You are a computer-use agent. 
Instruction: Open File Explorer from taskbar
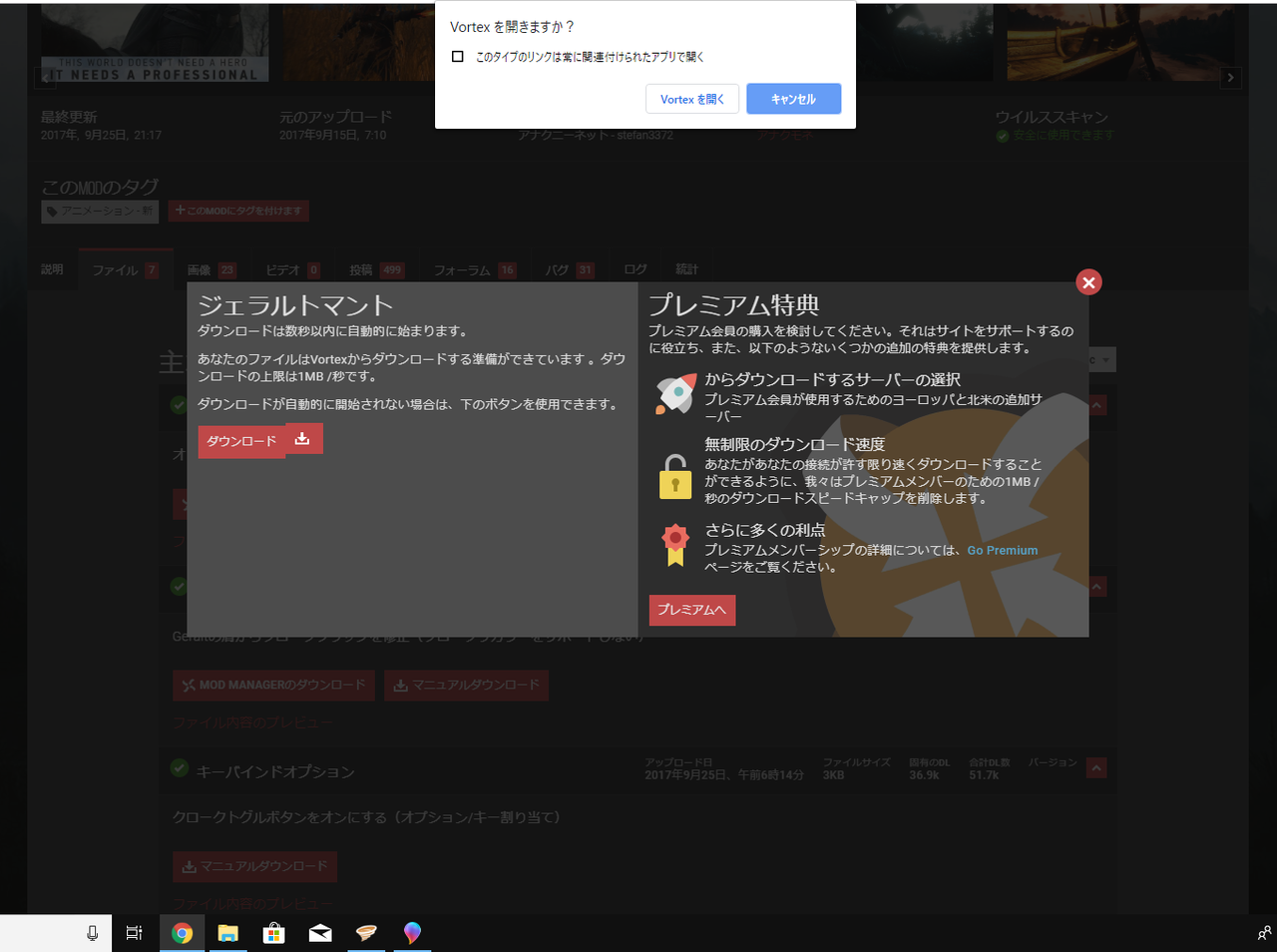228,933
